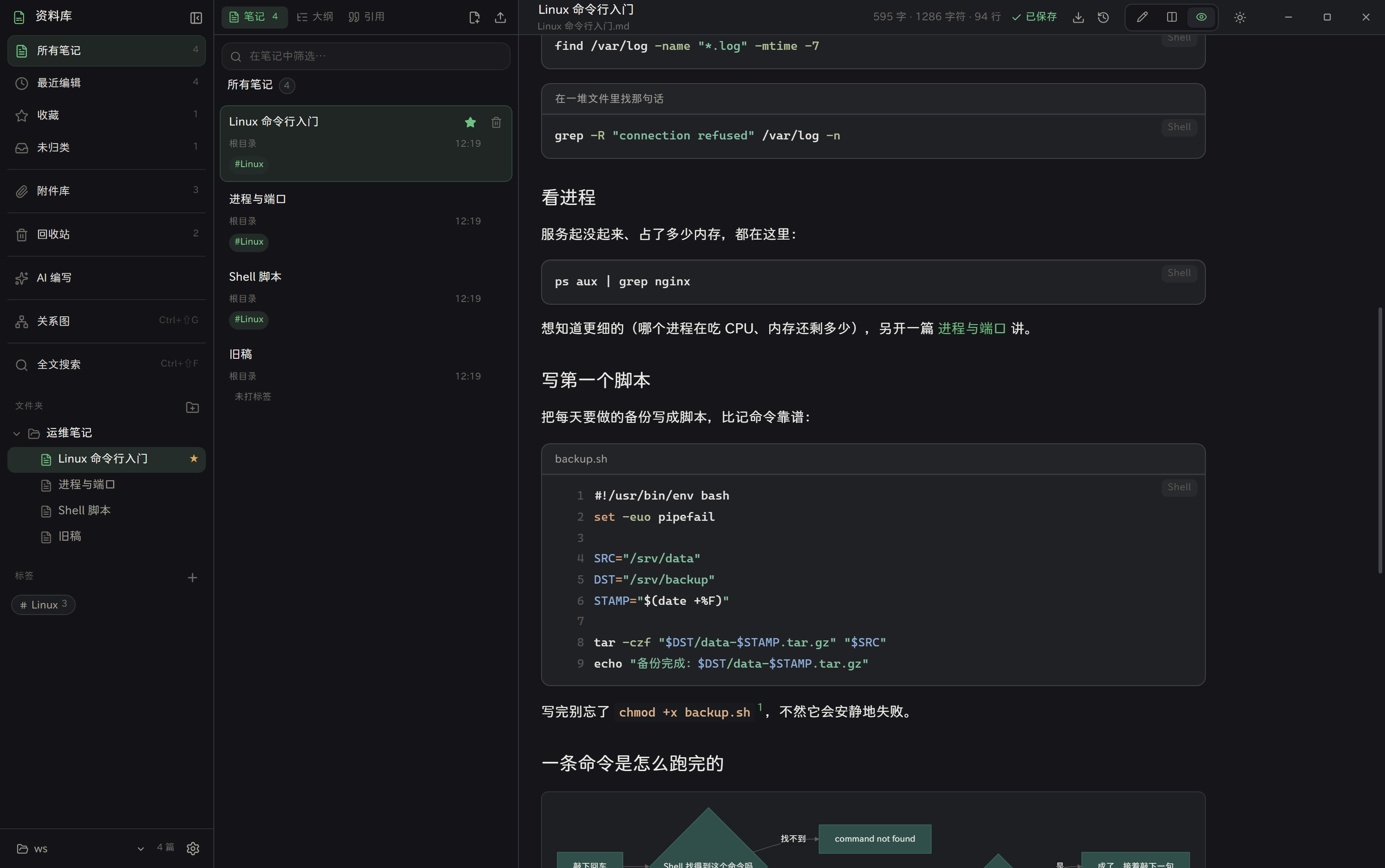Open 进程与端口 in folder tree

(x=107, y=485)
